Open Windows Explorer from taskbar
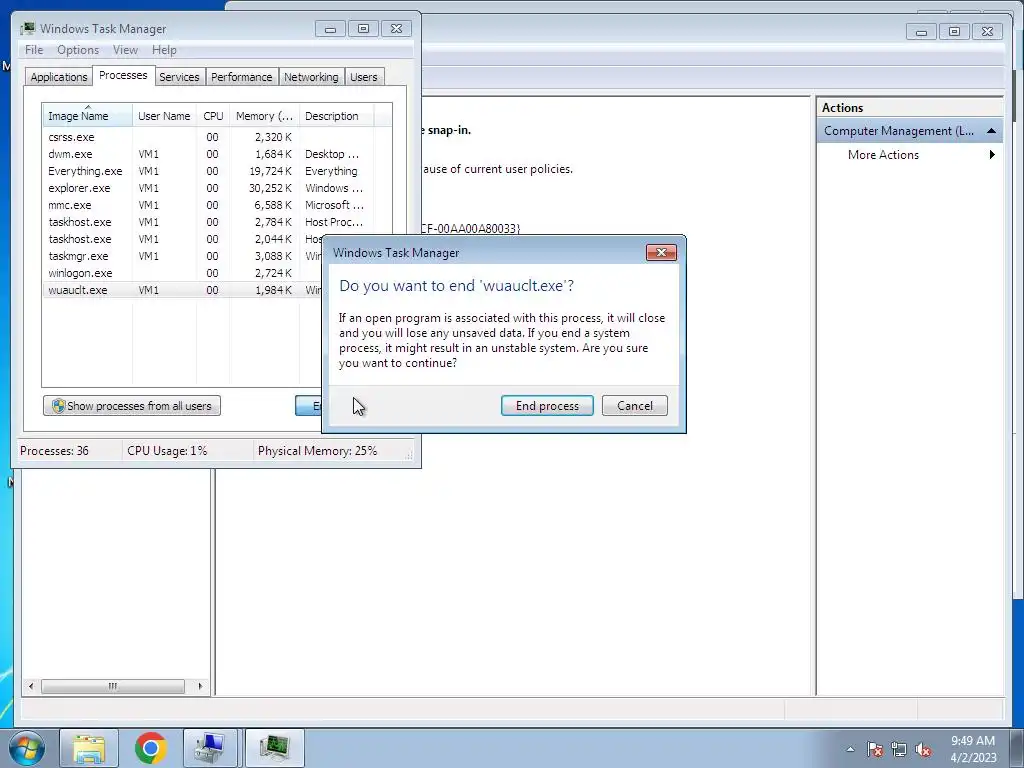This screenshot has width=1024, height=768. (89, 748)
